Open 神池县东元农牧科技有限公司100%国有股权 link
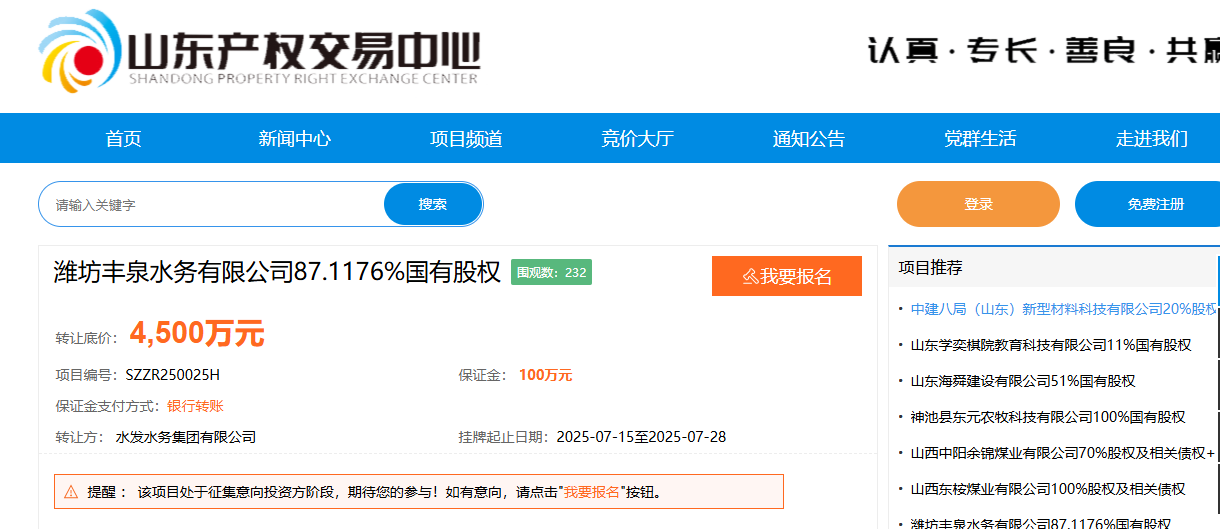Viewport: 1220px width, 529px height. click(x=1048, y=417)
